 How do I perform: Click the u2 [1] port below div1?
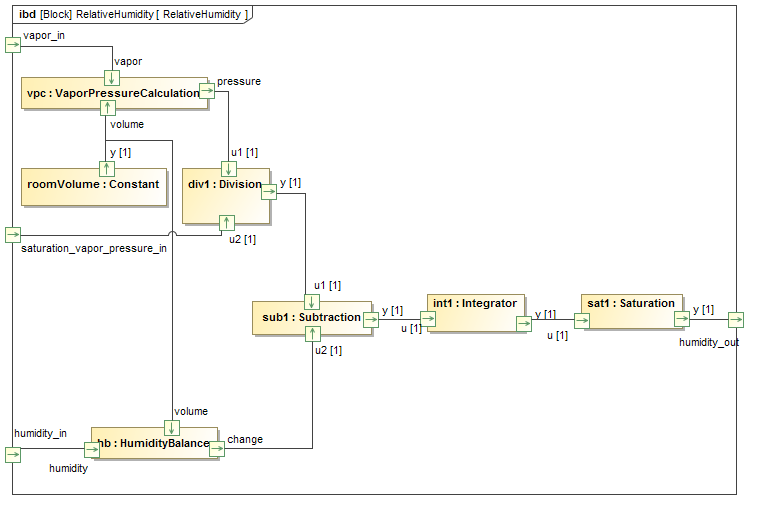(x=226, y=223)
